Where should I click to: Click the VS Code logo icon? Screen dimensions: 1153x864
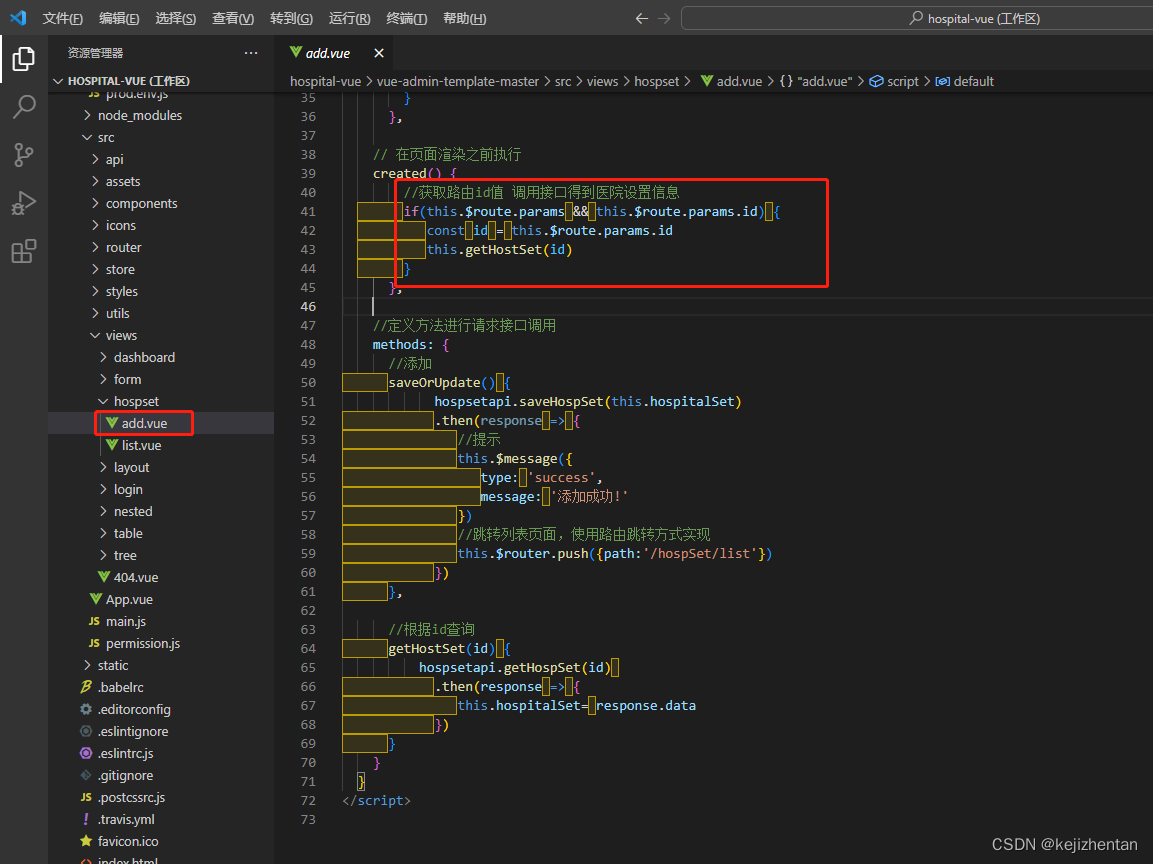pyautogui.click(x=18, y=18)
